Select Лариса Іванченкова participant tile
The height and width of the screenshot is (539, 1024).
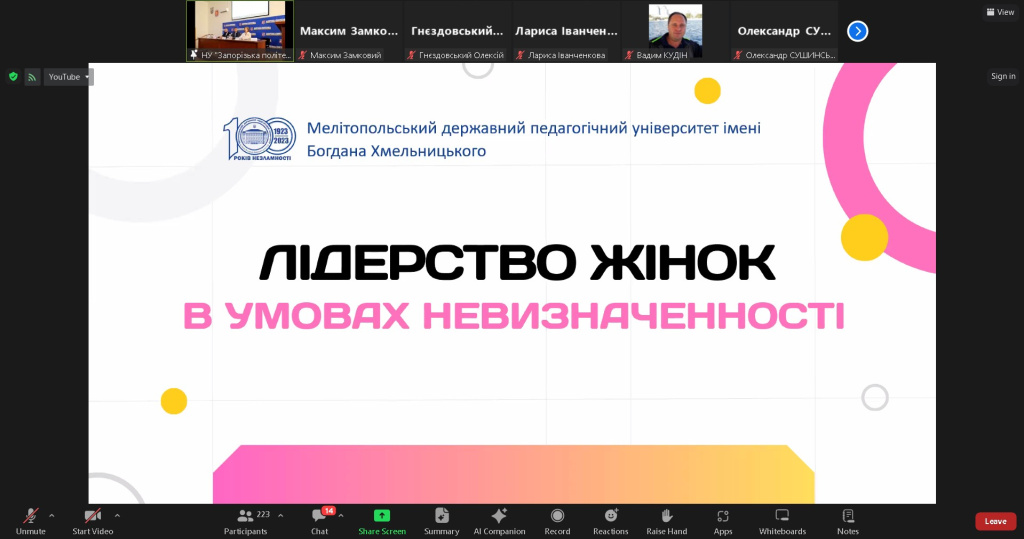pos(566,31)
